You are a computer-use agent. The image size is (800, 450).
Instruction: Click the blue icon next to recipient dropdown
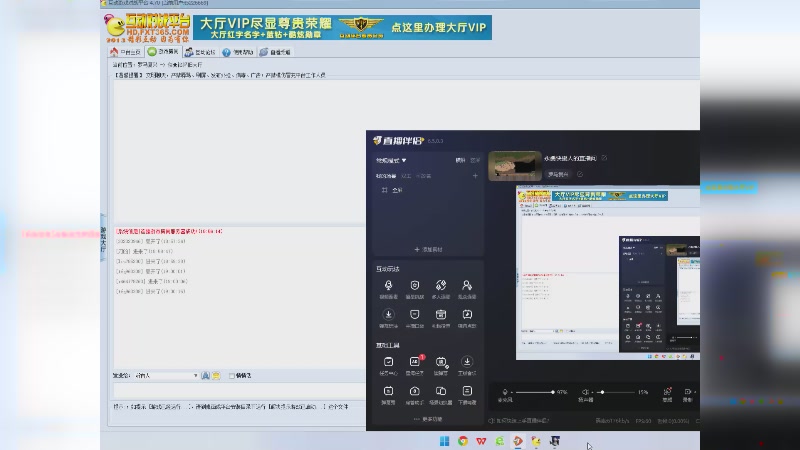[x=206, y=376]
